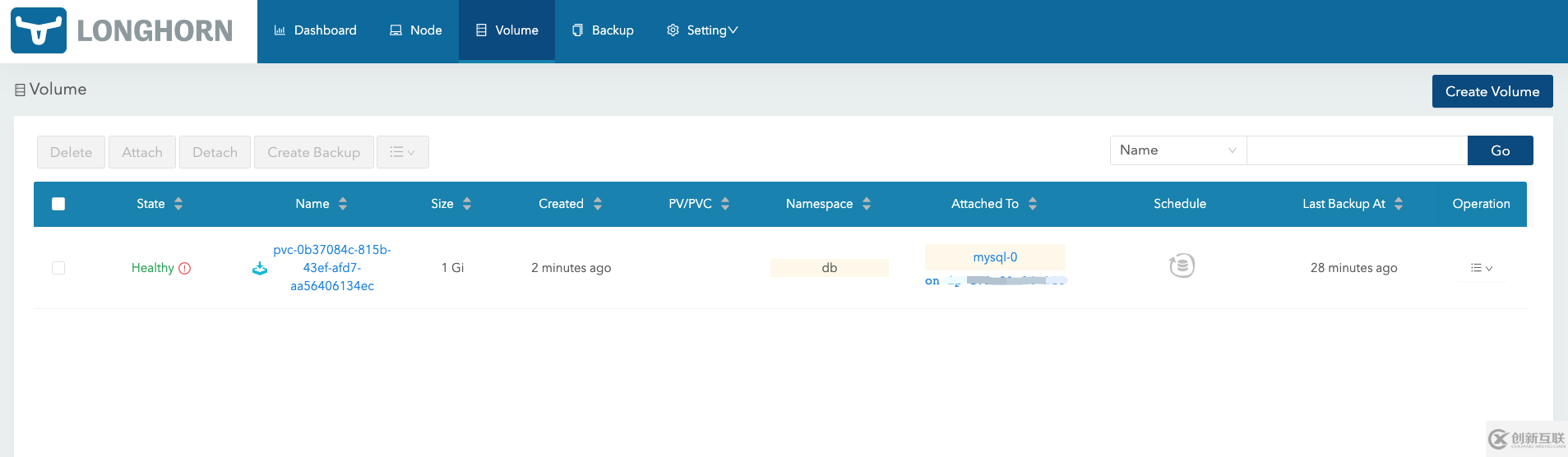Switch to the Backup tab

tap(604, 30)
